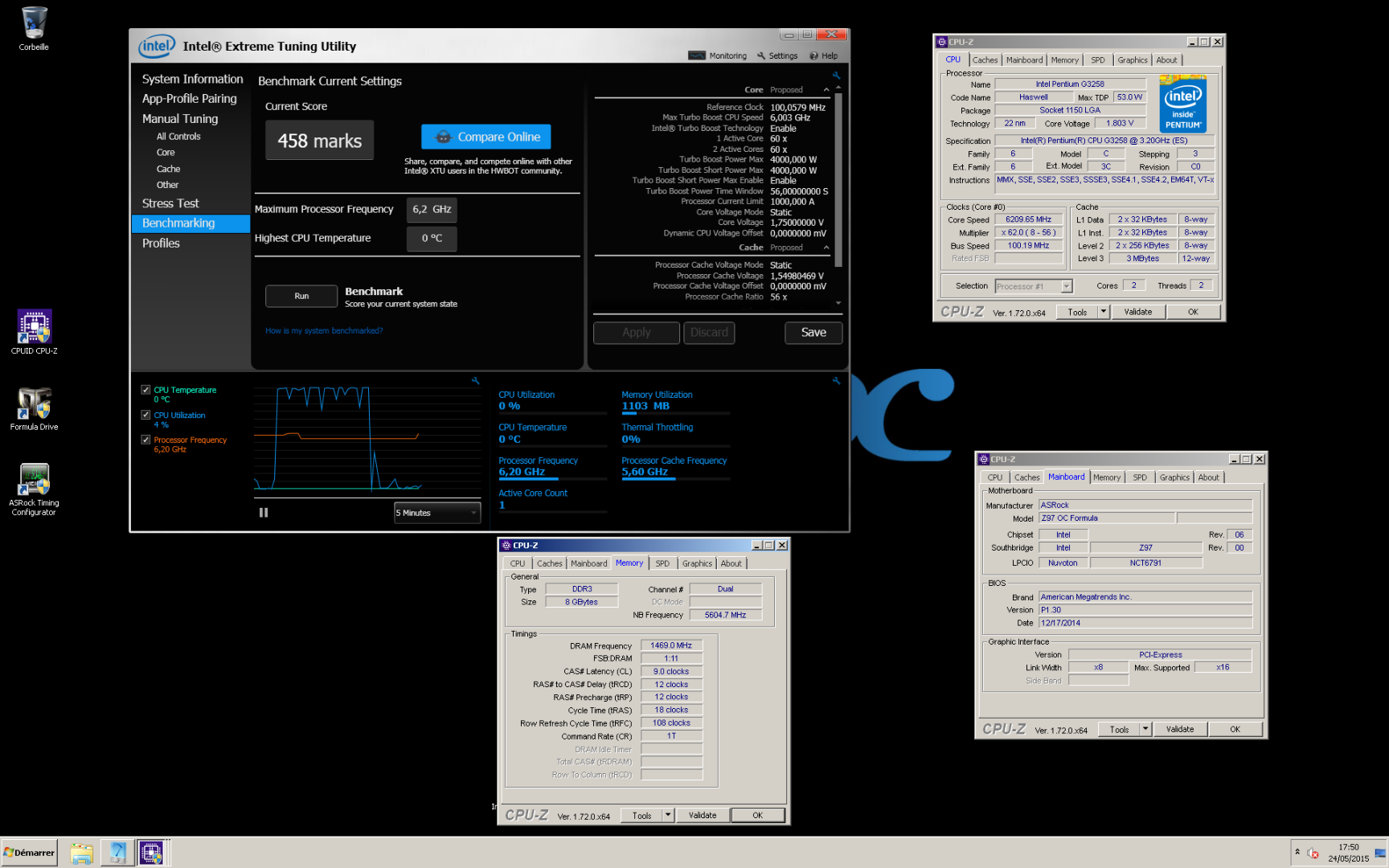This screenshot has width=1389, height=868.
Task: Click the DRAM Frequency 1469.0 MHz field
Action: click(672, 645)
